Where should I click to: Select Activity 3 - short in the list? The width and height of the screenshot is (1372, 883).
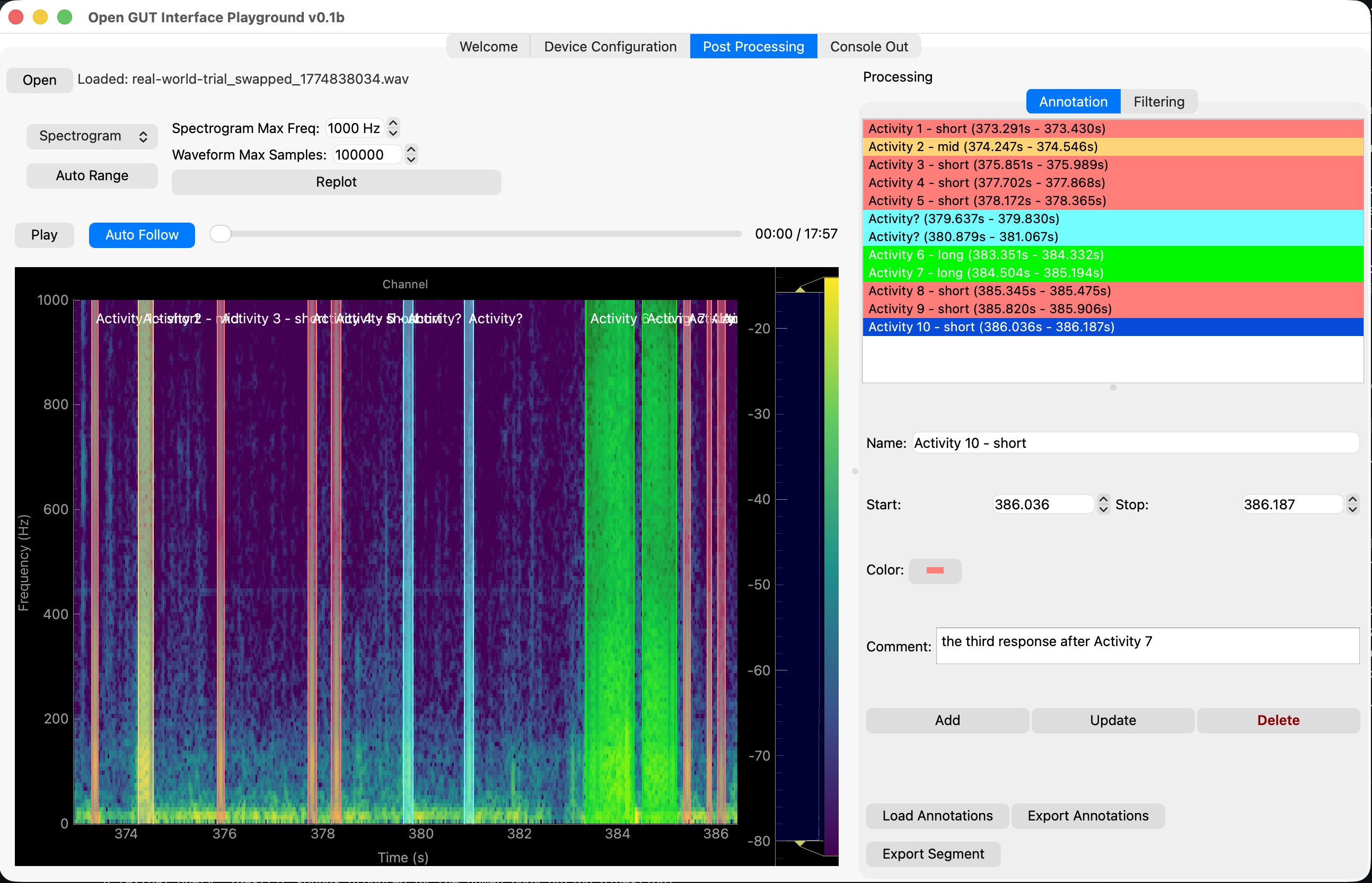[1112, 164]
